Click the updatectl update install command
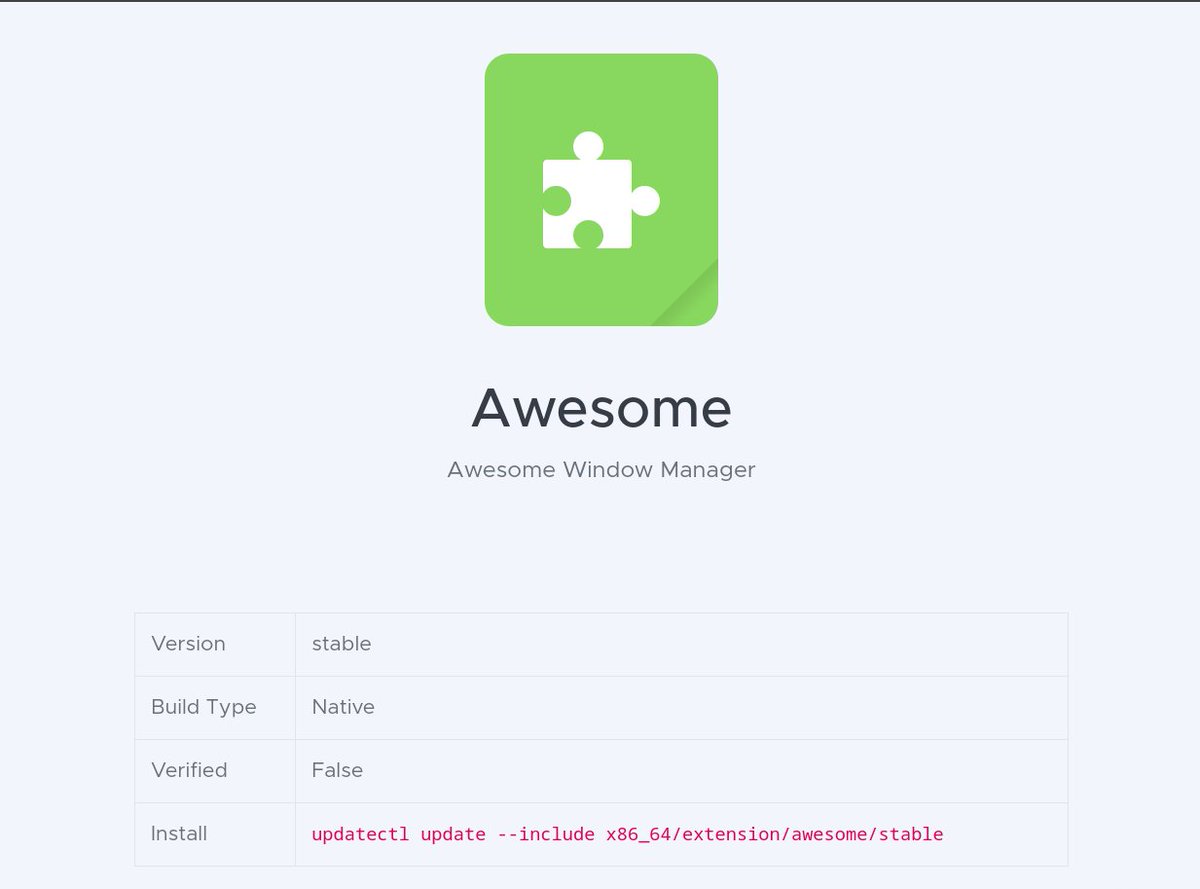The image size is (1200, 889). [x=627, y=834]
